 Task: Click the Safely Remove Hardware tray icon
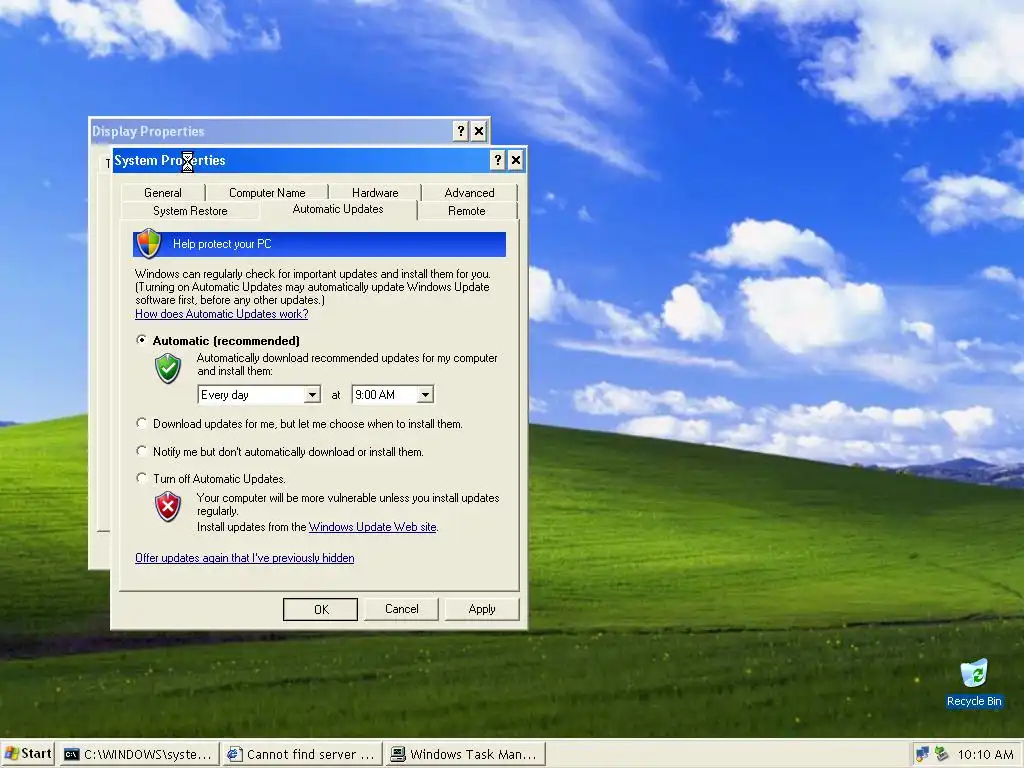coord(941,754)
